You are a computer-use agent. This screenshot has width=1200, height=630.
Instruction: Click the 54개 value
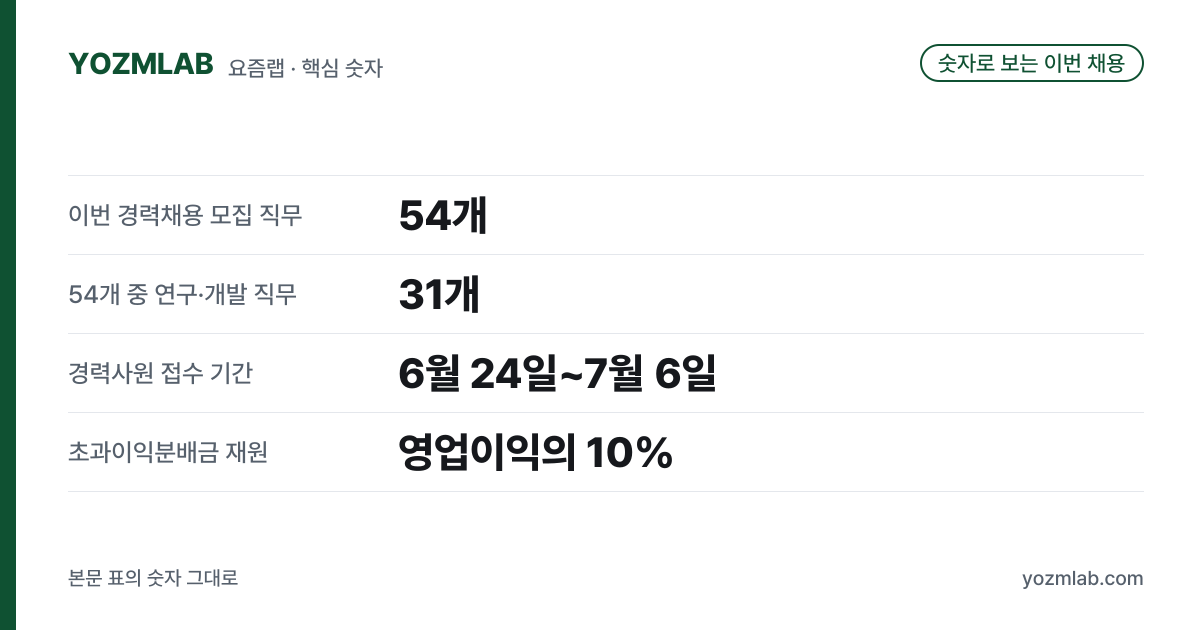click(x=442, y=216)
